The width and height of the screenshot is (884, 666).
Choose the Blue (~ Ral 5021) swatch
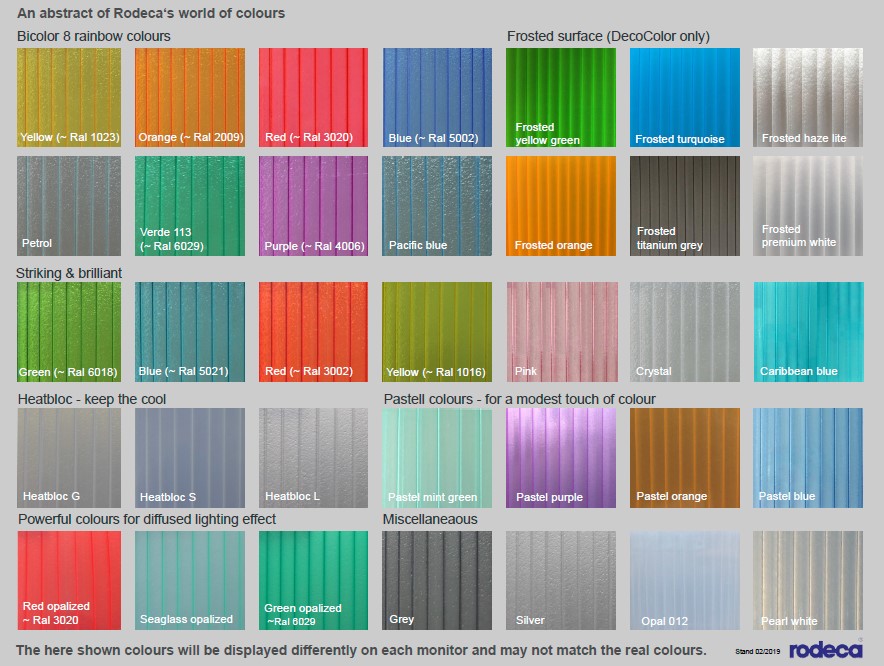tap(190, 332)
